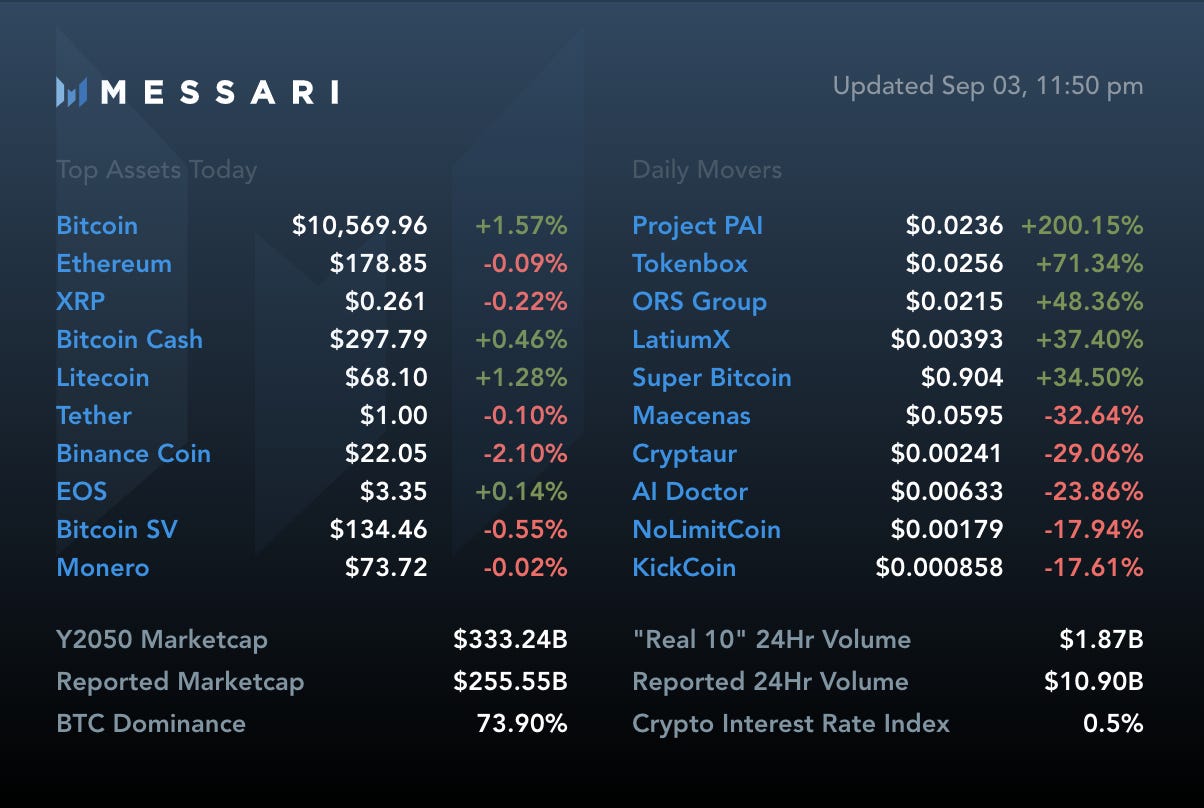
Task: Select Tokenbox from Daily Movers
Action: 690,264
